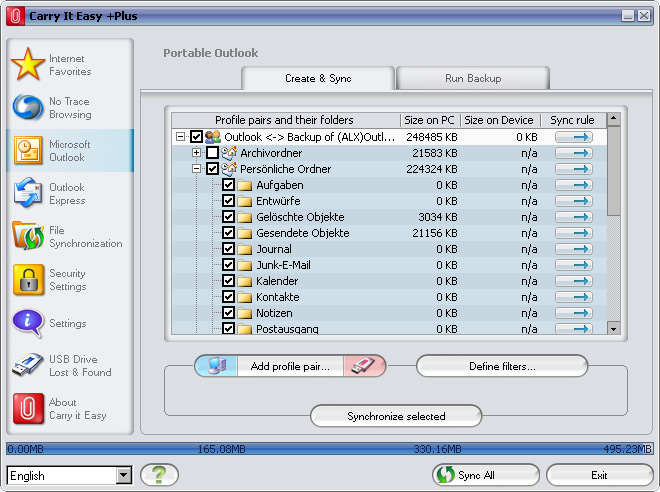Viewport: 660px width, 492px height.
Task: Select the Postausgang folder row
Action: coord(389,328)
